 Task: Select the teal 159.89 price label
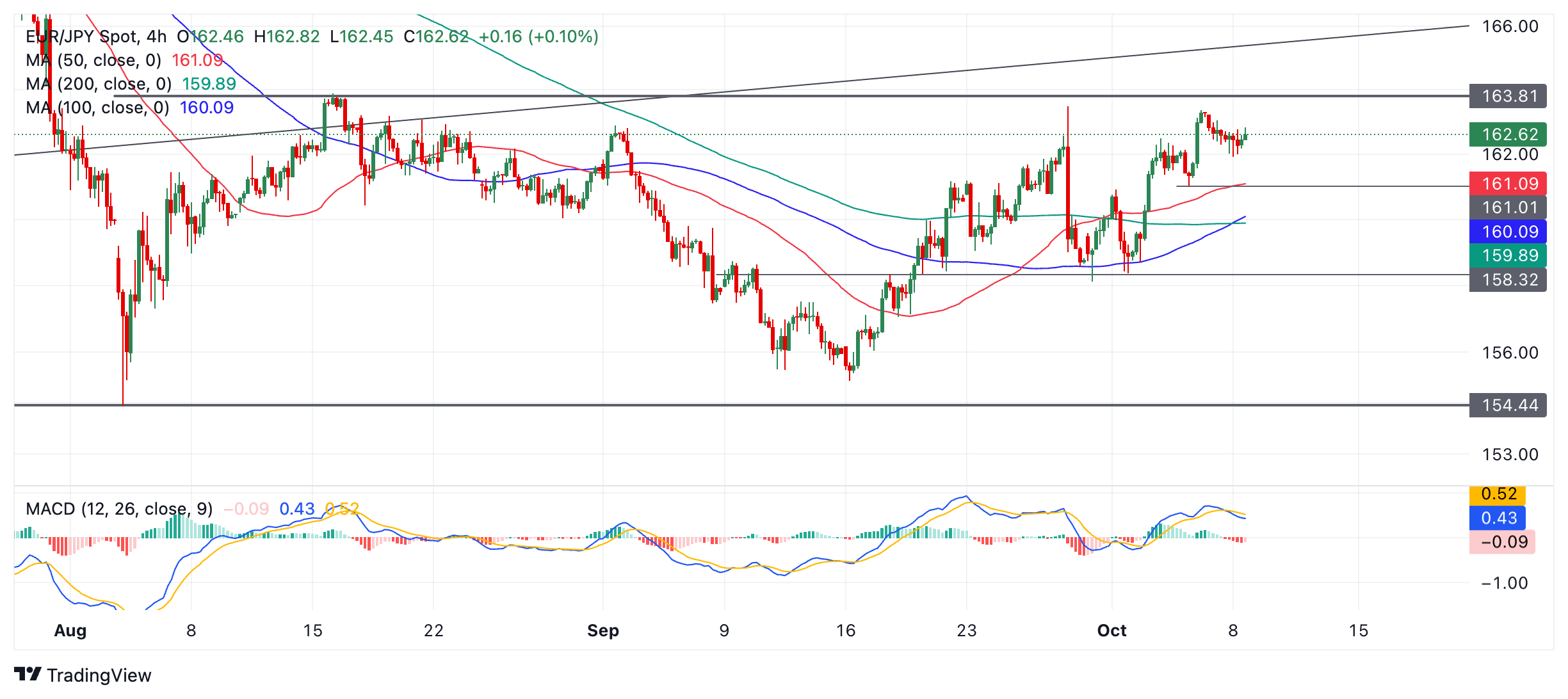point(1507,255)
